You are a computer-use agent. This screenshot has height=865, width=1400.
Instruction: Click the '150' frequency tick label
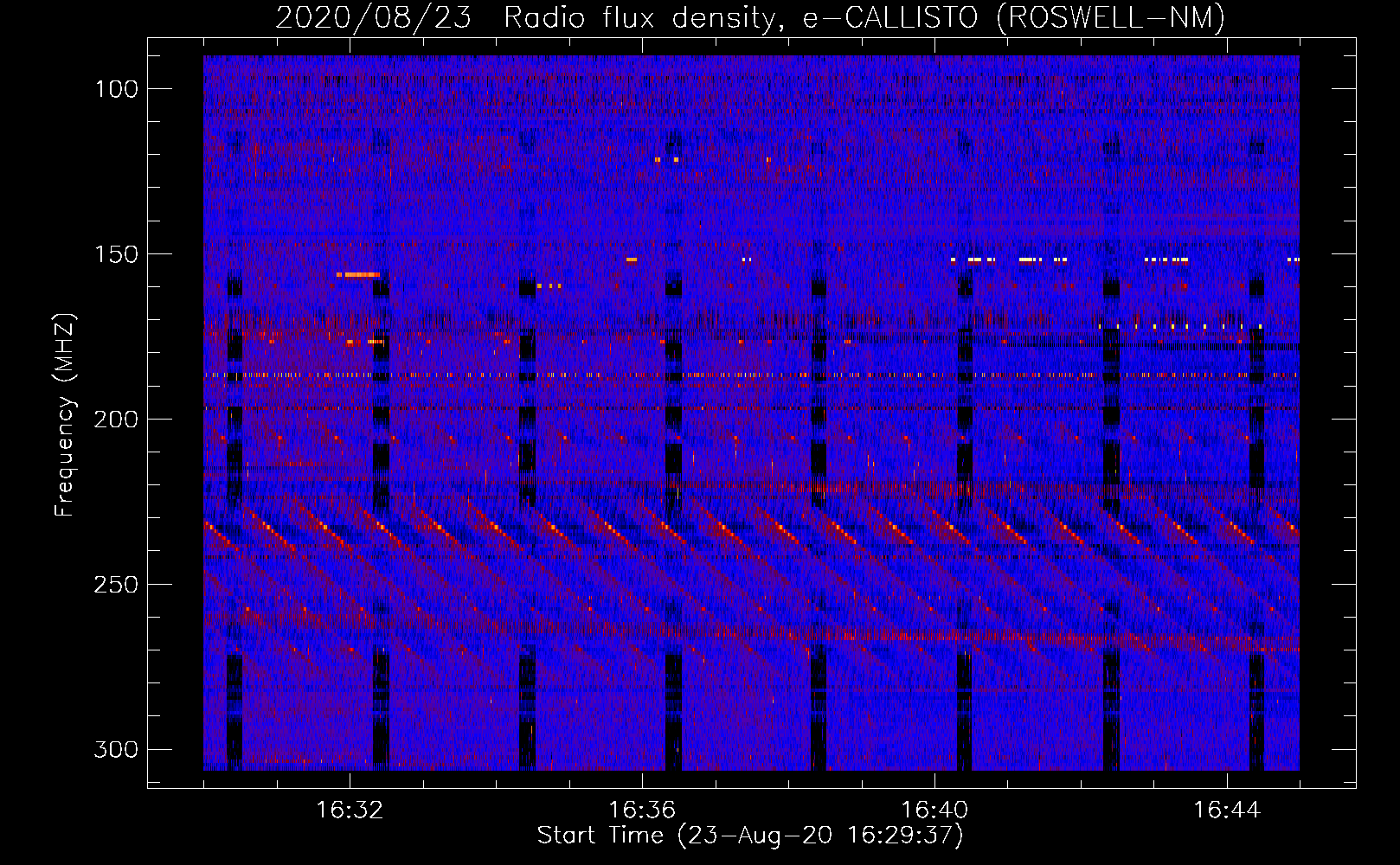(116, 254)
